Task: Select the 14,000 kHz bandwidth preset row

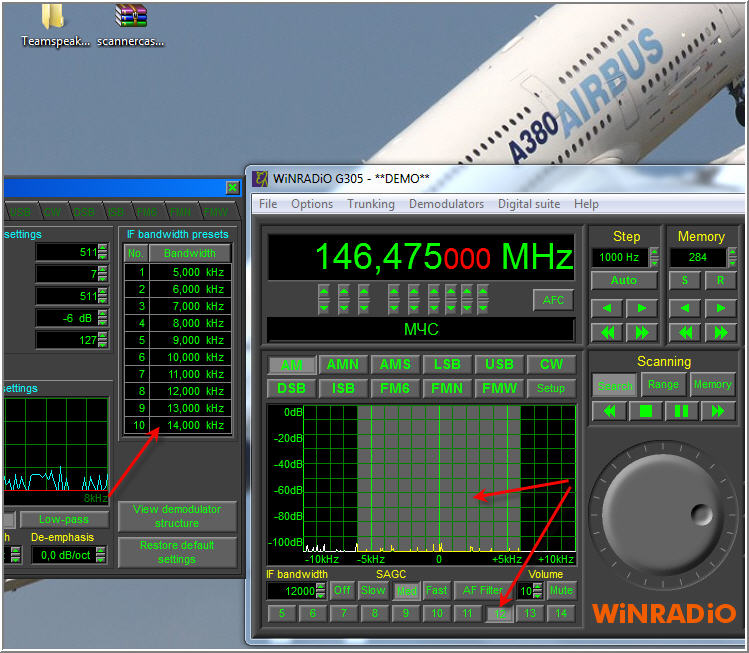Action: 178,425
